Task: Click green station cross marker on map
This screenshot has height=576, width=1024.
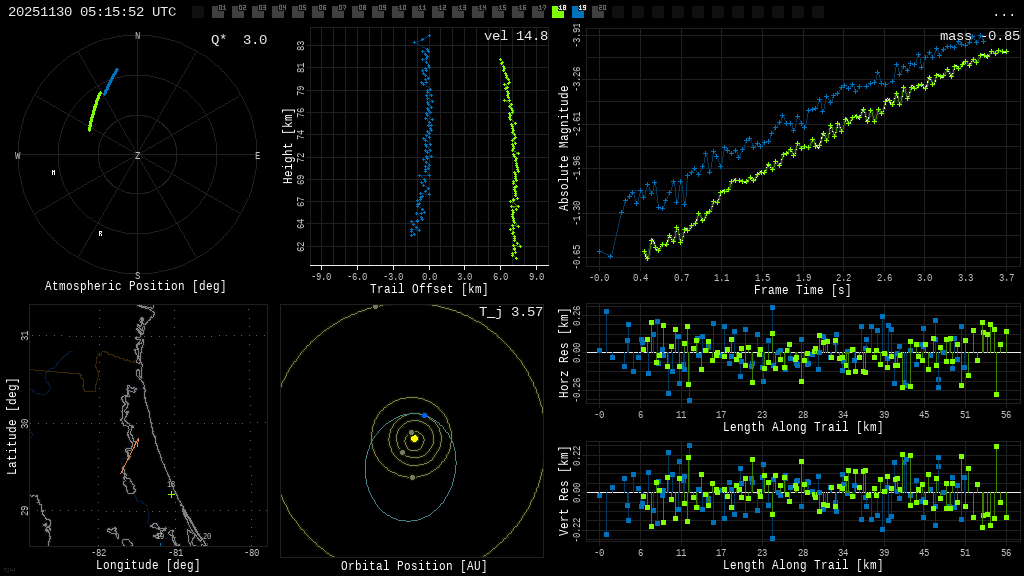Action: 171,494
